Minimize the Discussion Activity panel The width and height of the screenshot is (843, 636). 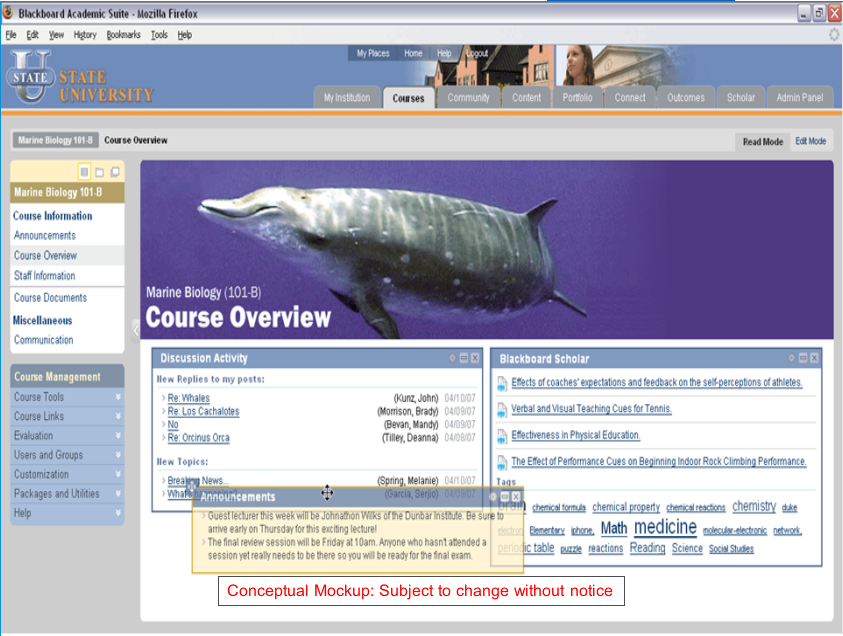463,358
